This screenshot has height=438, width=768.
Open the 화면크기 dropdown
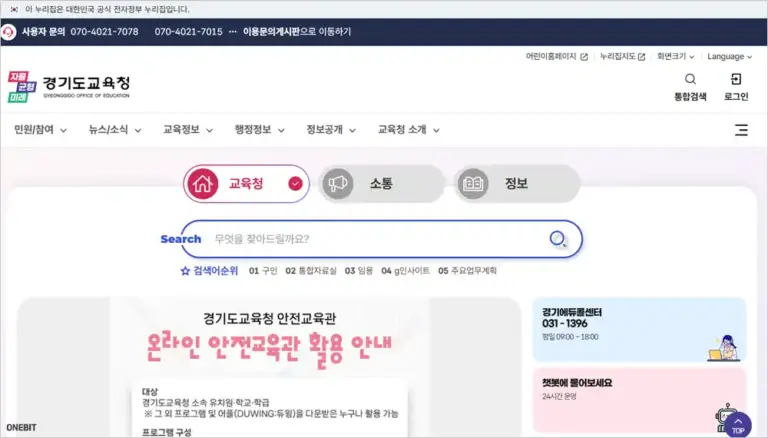675,57
